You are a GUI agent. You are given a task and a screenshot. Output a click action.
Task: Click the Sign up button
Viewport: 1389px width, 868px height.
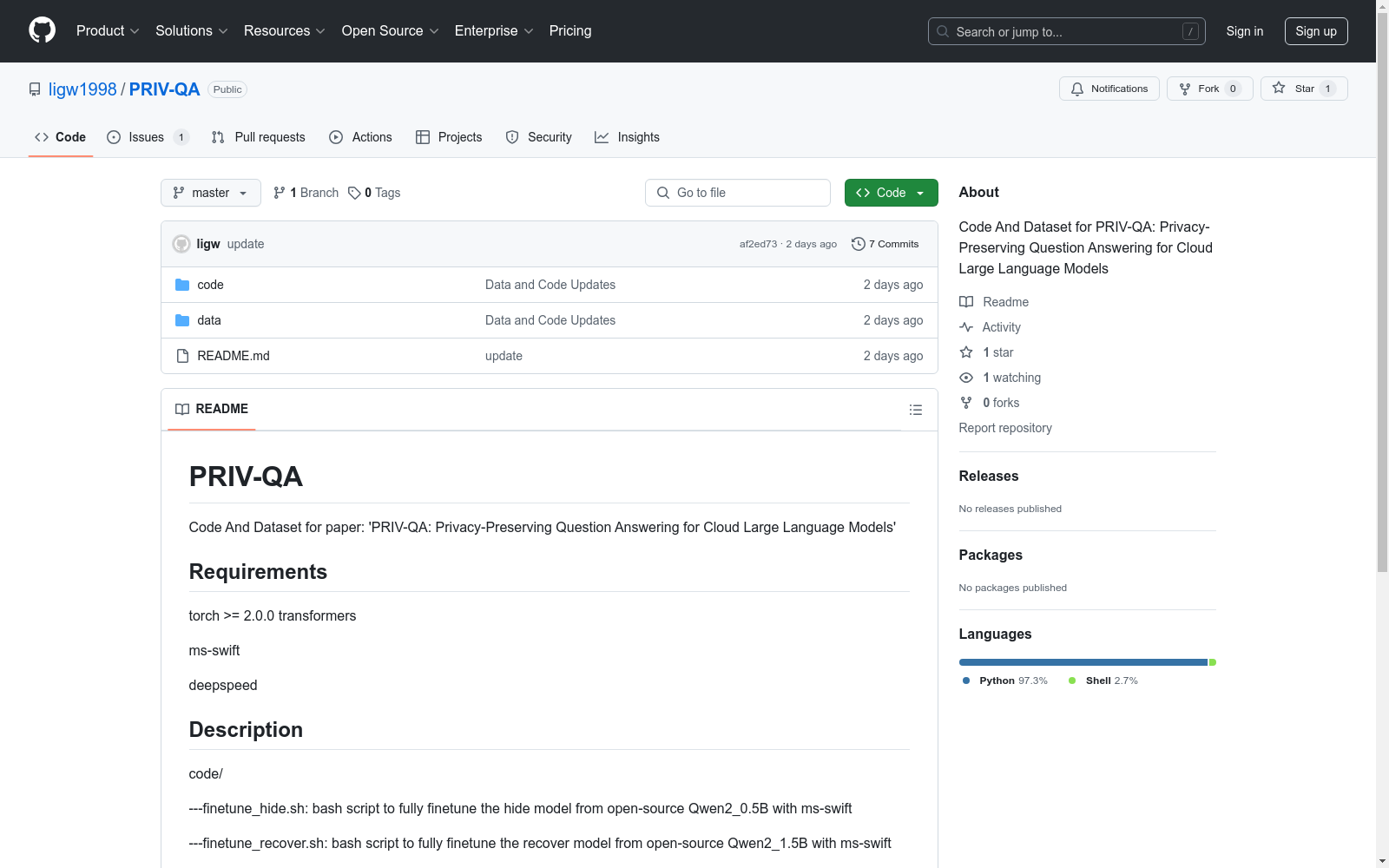1316,31
